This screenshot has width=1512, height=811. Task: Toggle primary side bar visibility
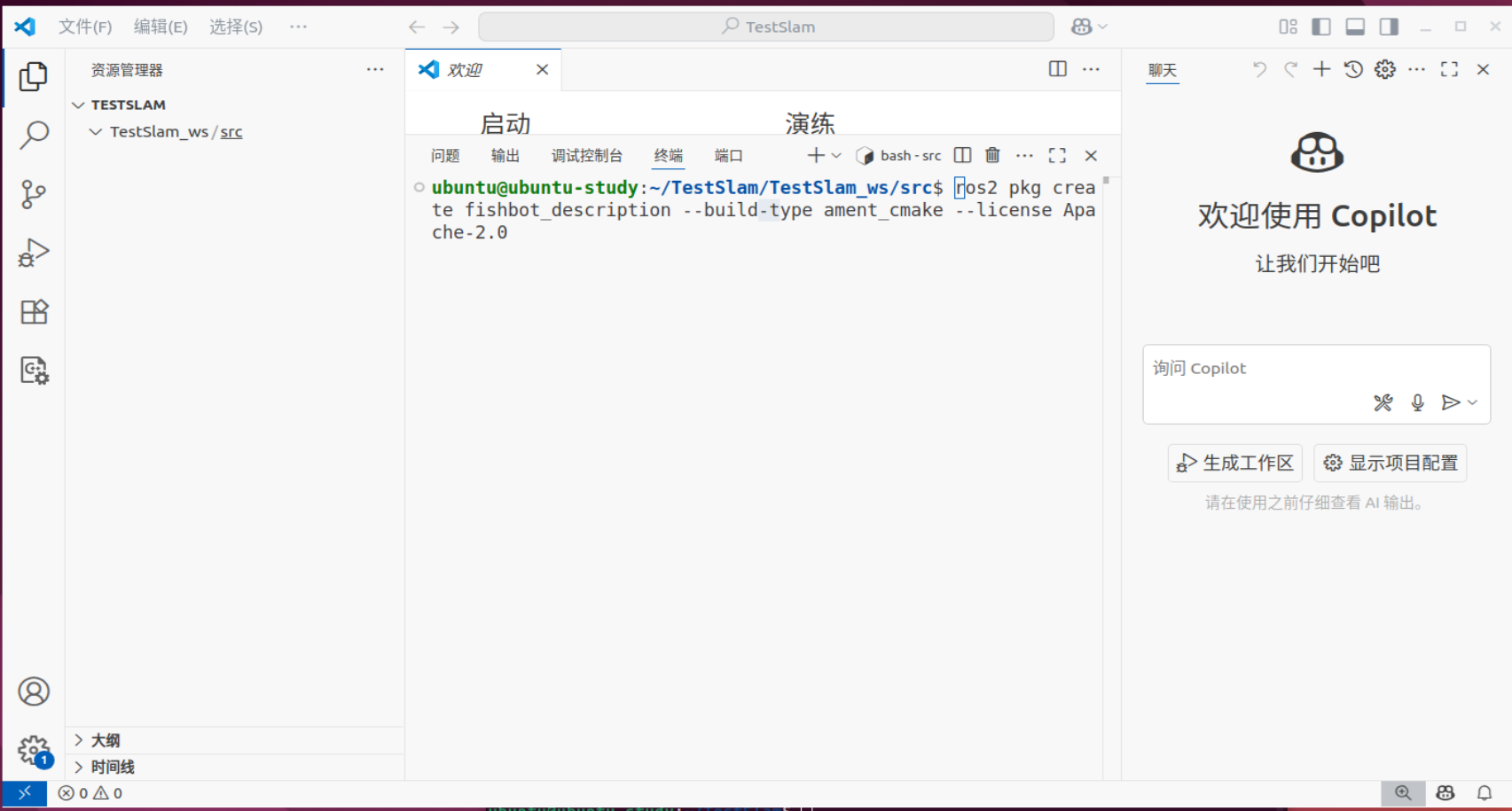pyautogui.click(x=1321, y=27)
